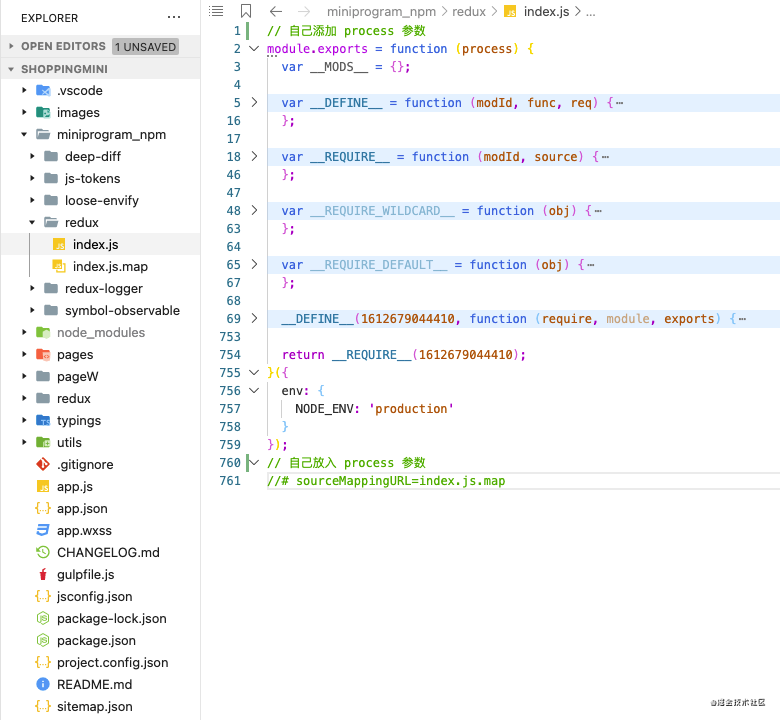Unfold the __DEFINE__ call at line 69
Screen dimensions: 780x720
[x=254, y=318]
